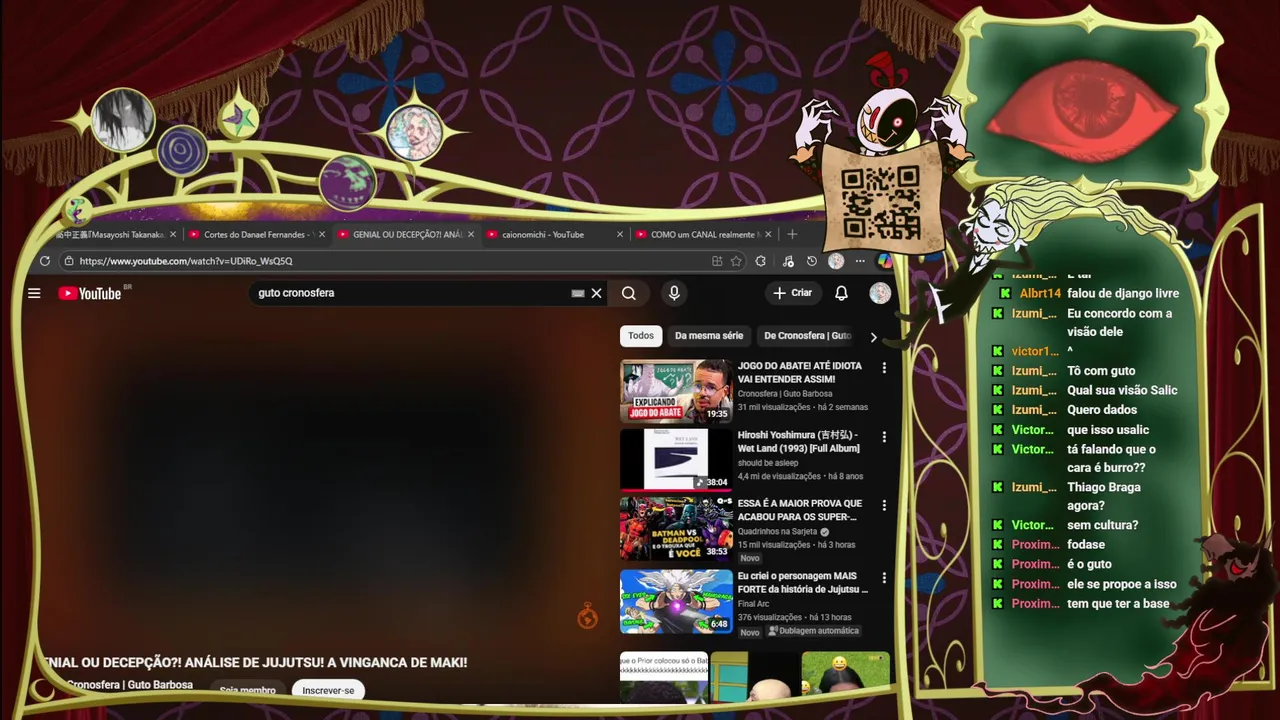Open the Copilot icon in browser toolbar

(x=885, y=261)
